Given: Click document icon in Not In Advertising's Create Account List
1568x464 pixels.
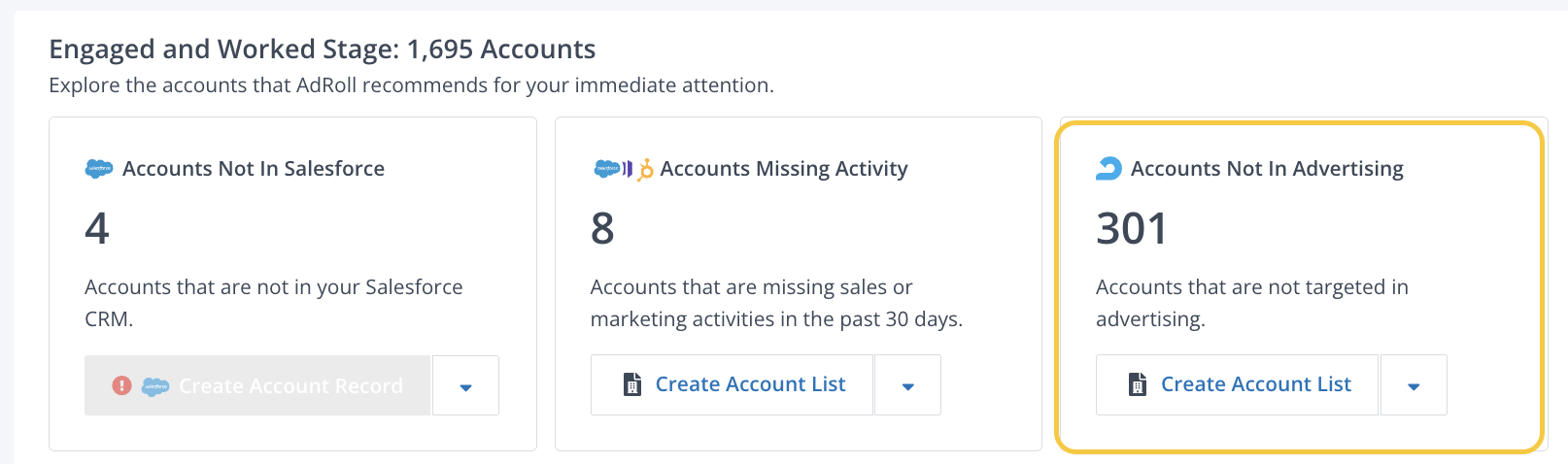Looking at the screenshot, I should pos(1138,384).
